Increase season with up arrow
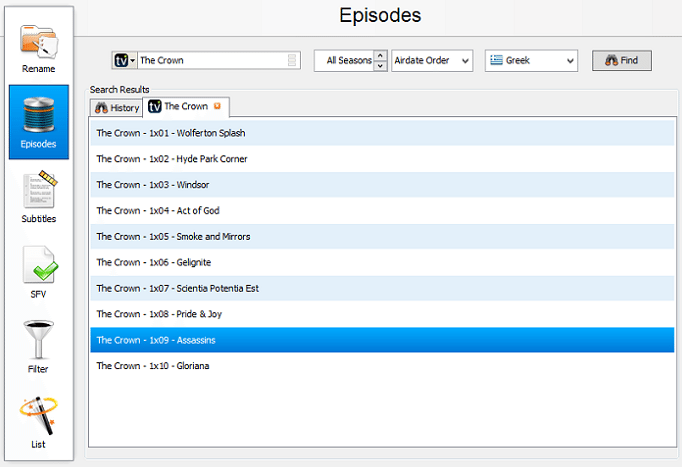 (380, 55)
